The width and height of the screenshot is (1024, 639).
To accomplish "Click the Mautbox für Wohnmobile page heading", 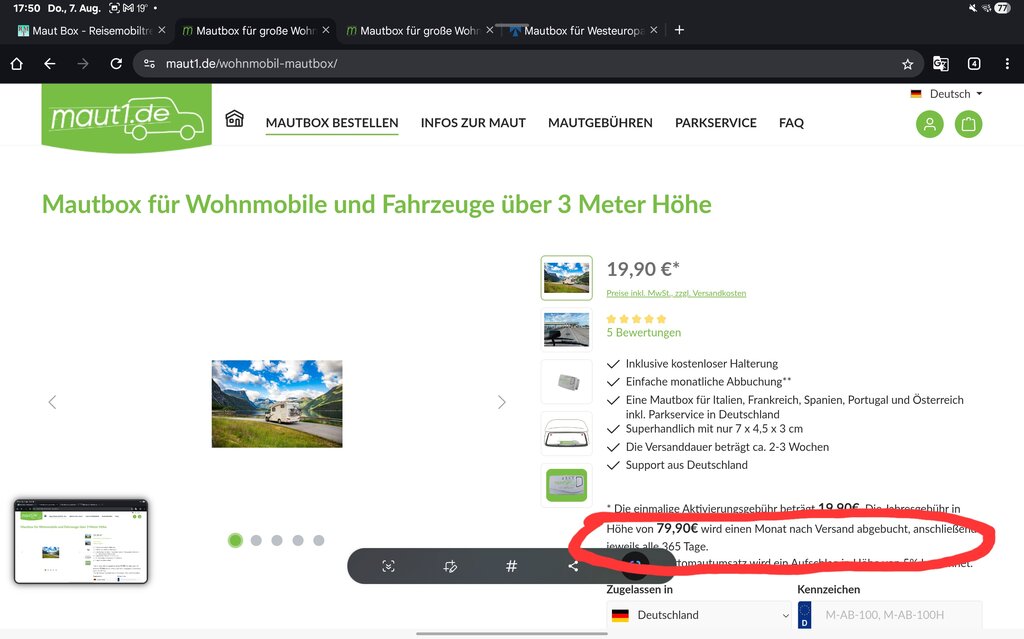I will (377, 205).
